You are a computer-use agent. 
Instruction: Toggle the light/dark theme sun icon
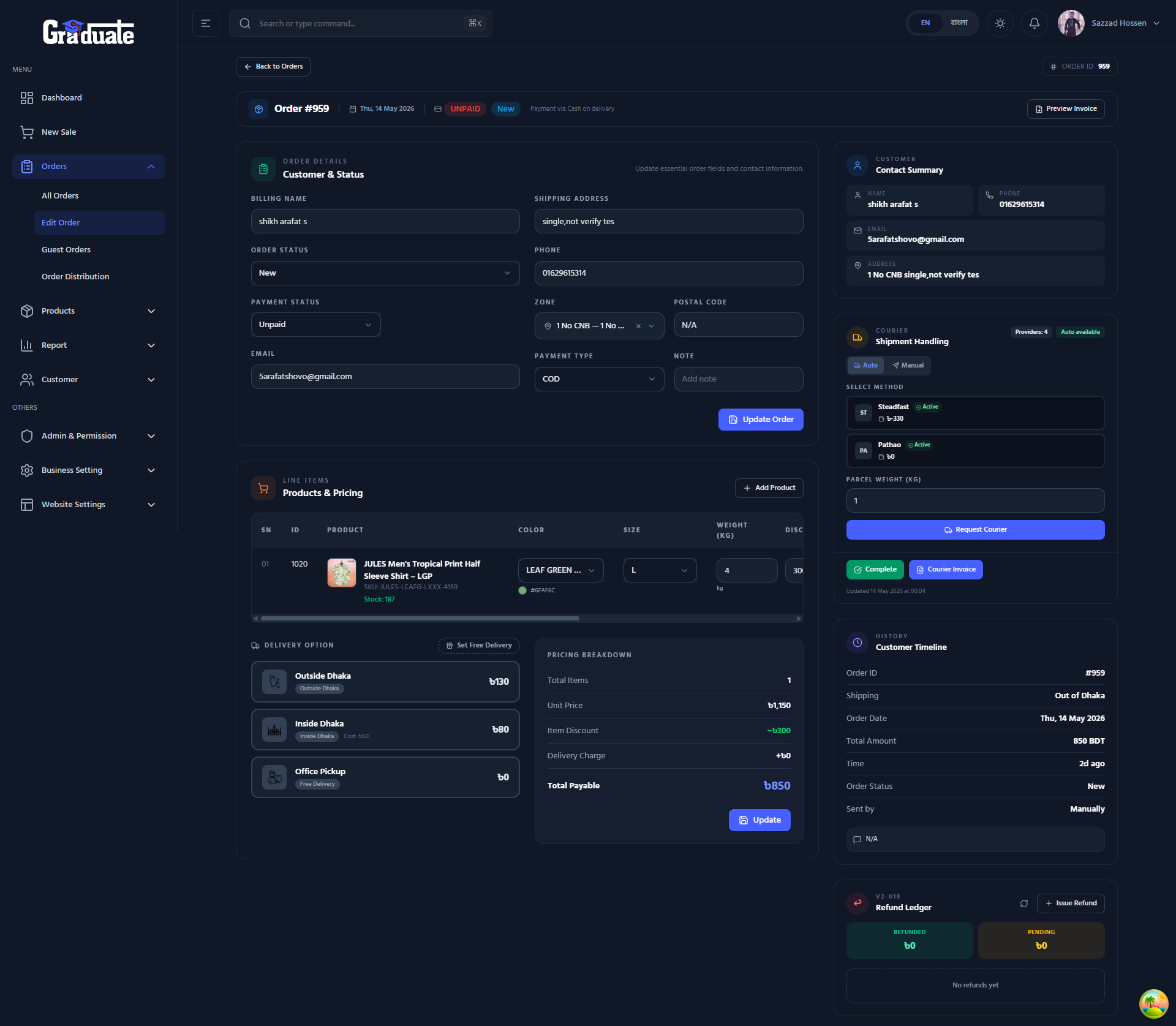coord(1000,23)
